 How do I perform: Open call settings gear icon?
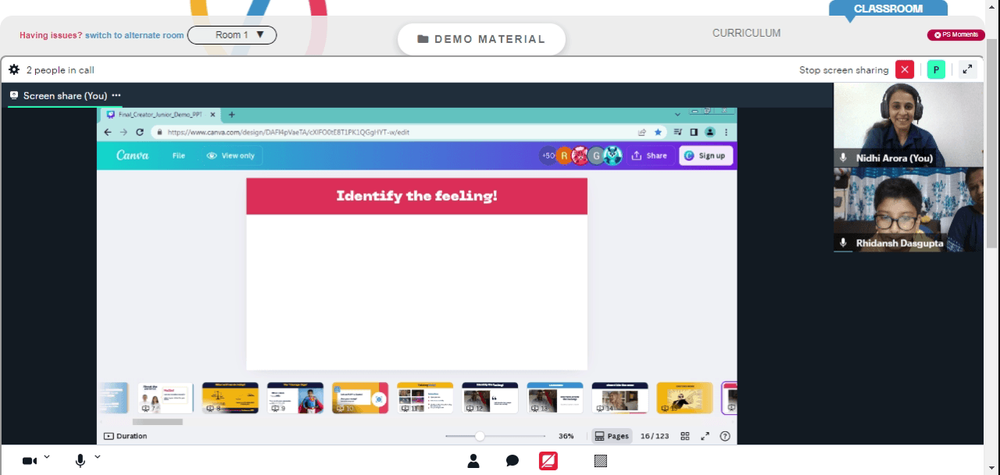(14, 69)
